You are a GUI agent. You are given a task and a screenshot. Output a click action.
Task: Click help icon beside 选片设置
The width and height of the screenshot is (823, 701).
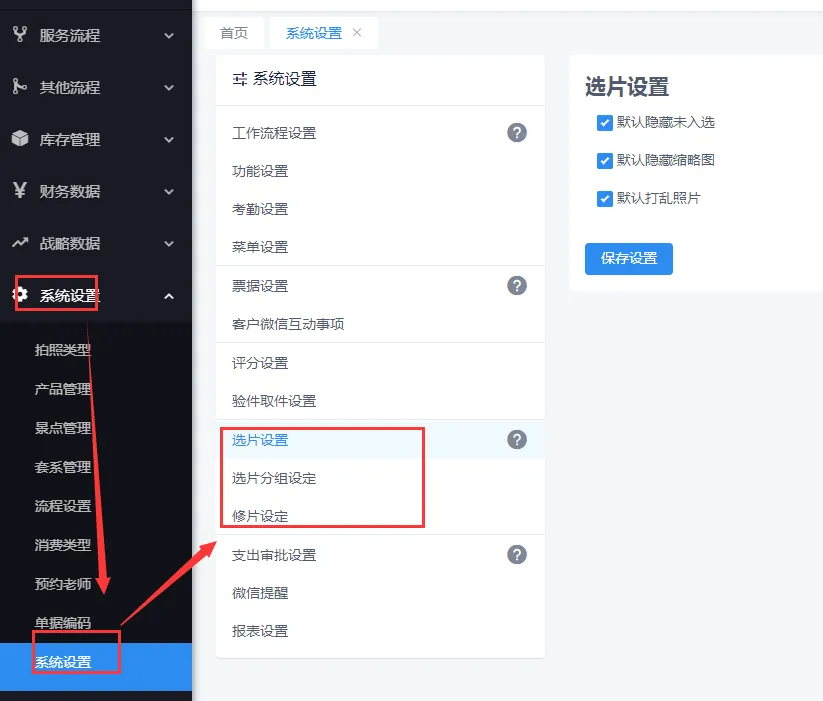[x=516, y=440]
